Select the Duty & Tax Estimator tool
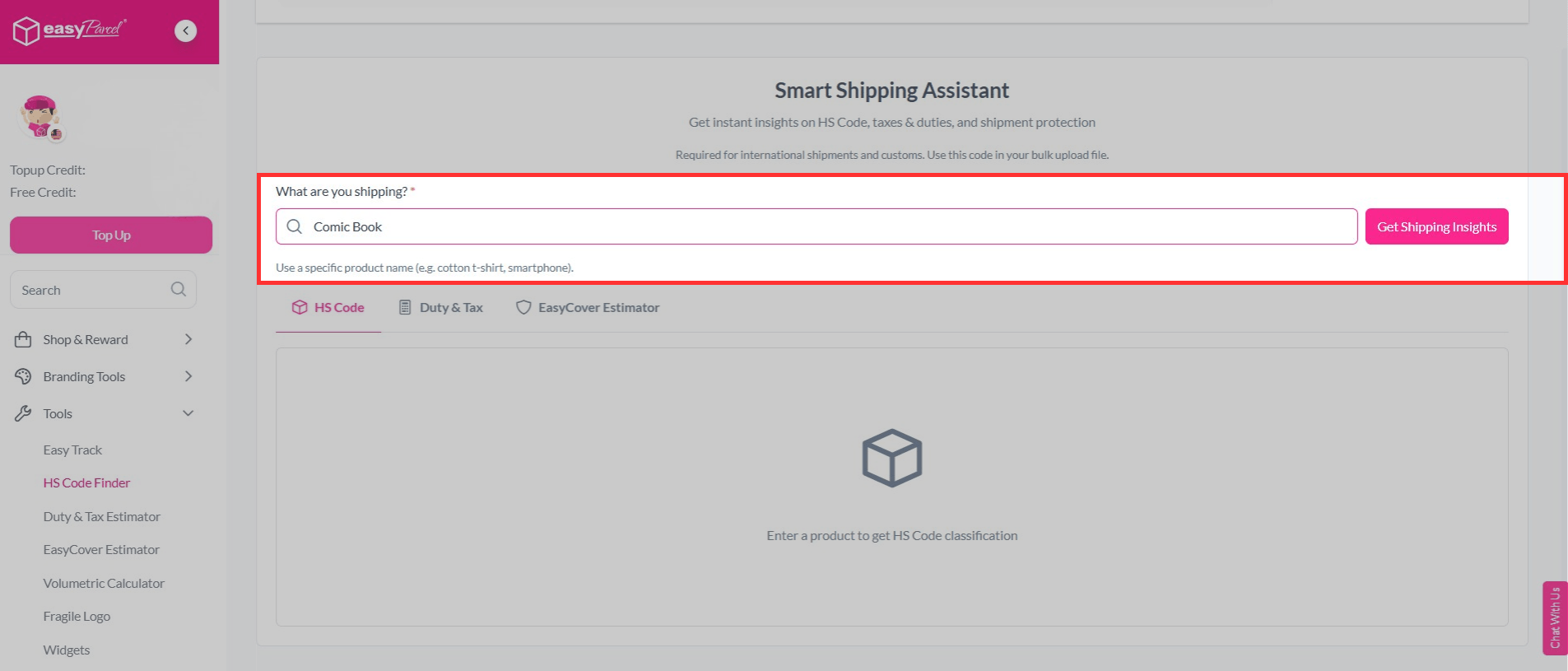 pos(102,516)
